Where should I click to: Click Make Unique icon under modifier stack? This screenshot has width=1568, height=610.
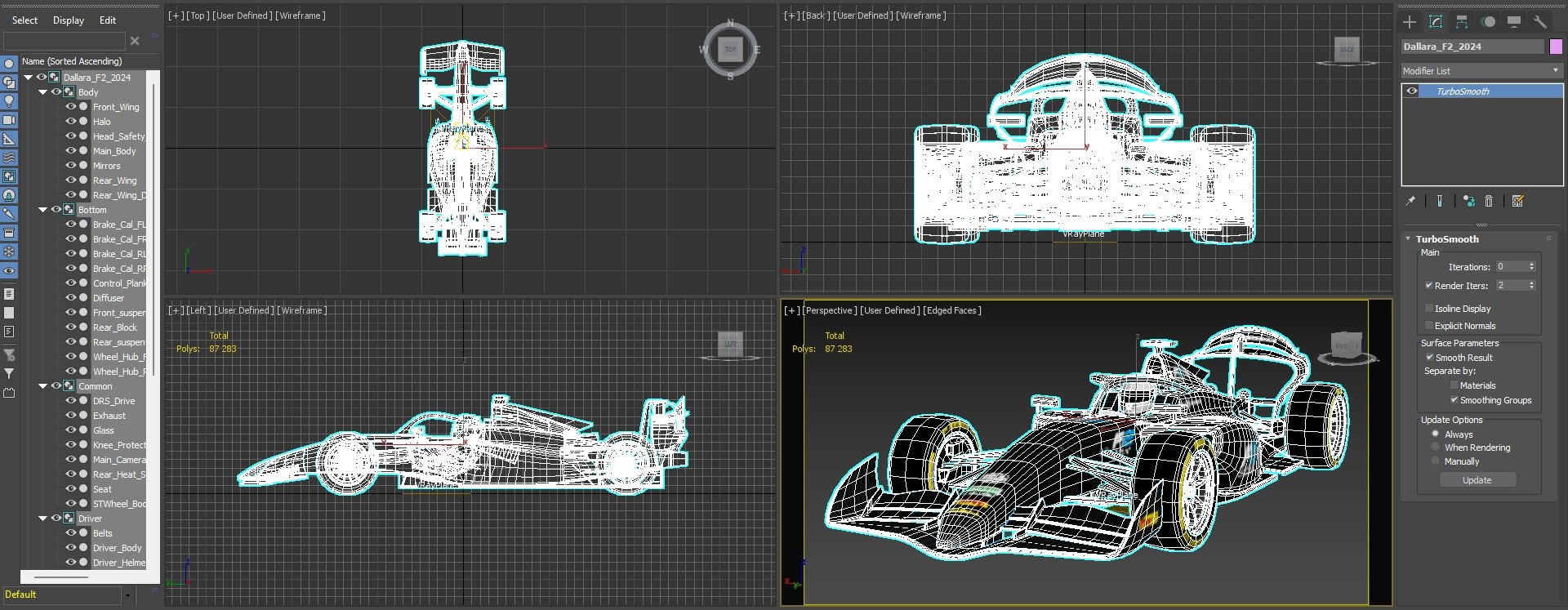1469,201
